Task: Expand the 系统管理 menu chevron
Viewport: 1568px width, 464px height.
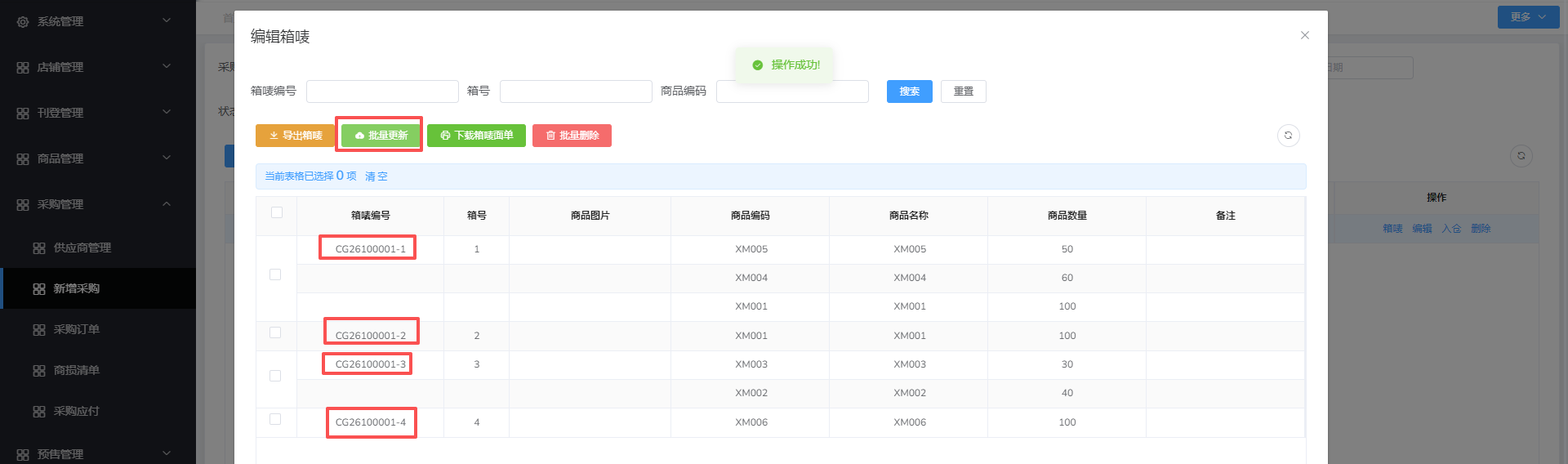Action: pyautogui.click(x=167, y=20)
